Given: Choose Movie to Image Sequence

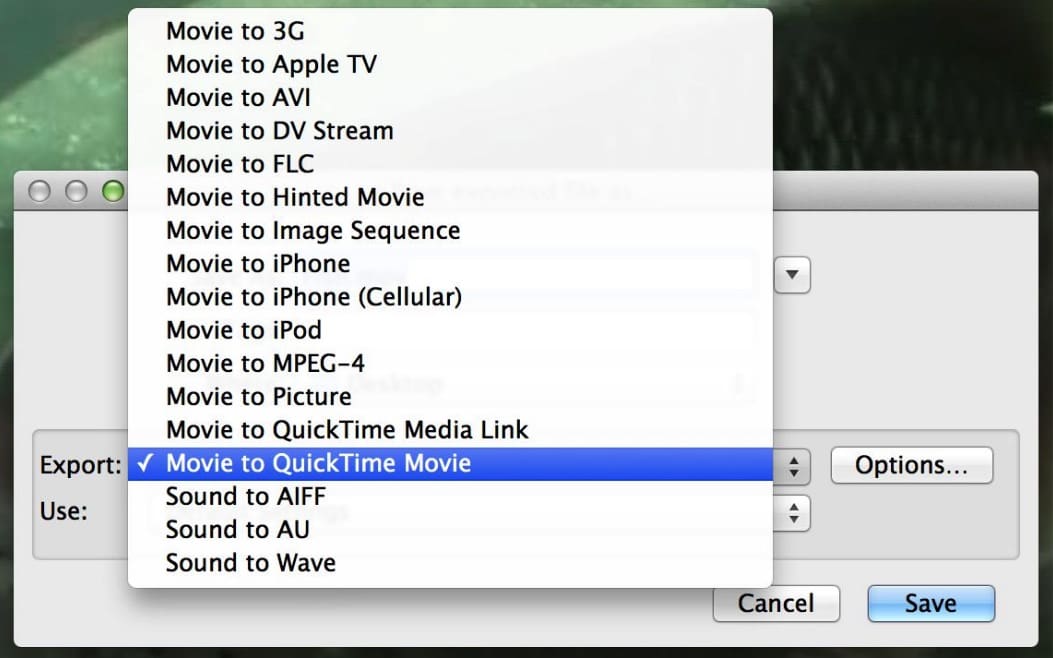Looking at the screenshot, I should [x=313, y=230].
